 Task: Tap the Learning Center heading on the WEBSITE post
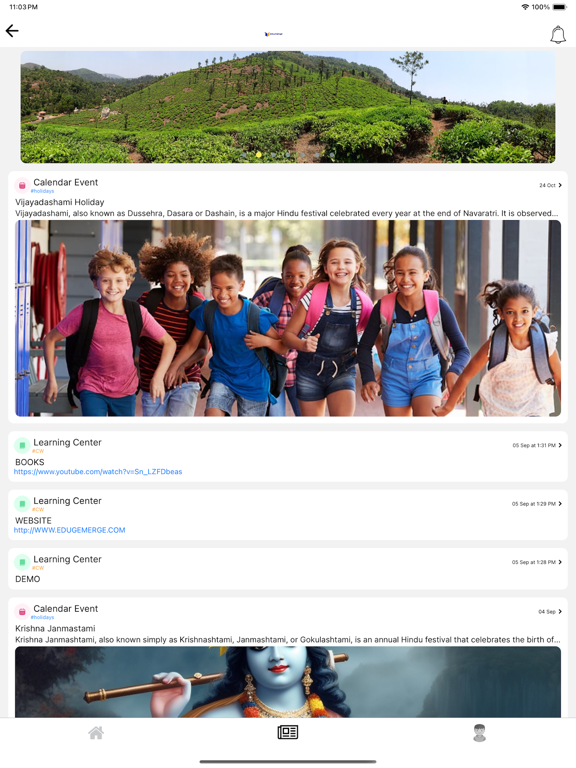[68, 501]
